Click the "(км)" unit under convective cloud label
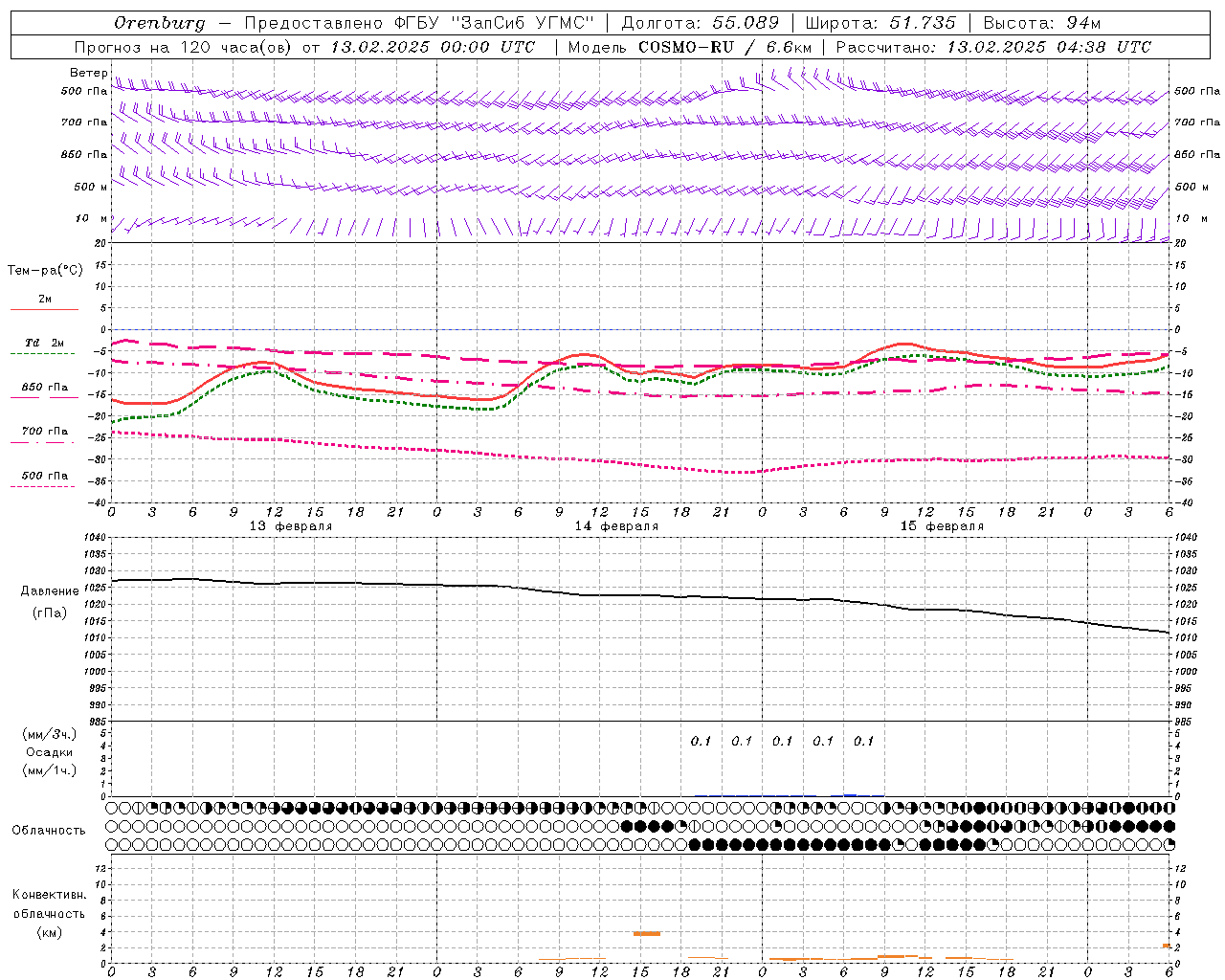 point(50,932)
